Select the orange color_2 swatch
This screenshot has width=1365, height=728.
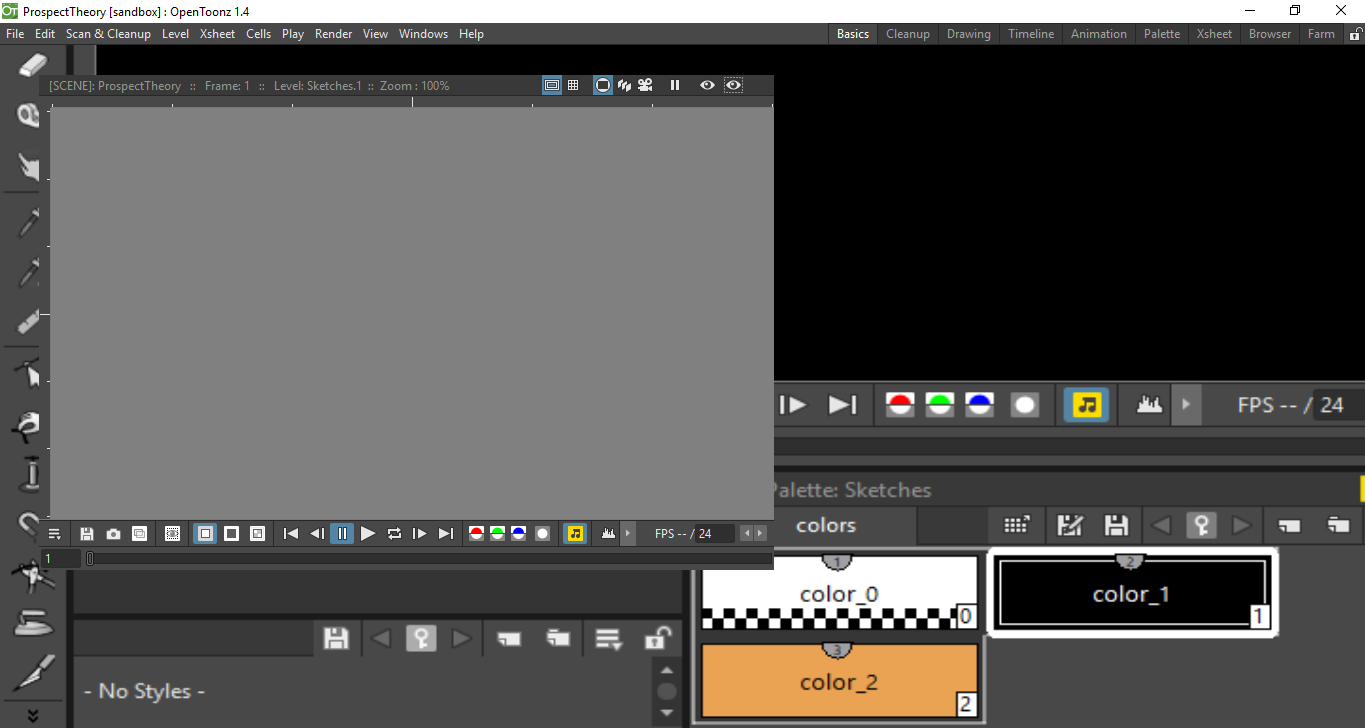(x=837, y=681)
